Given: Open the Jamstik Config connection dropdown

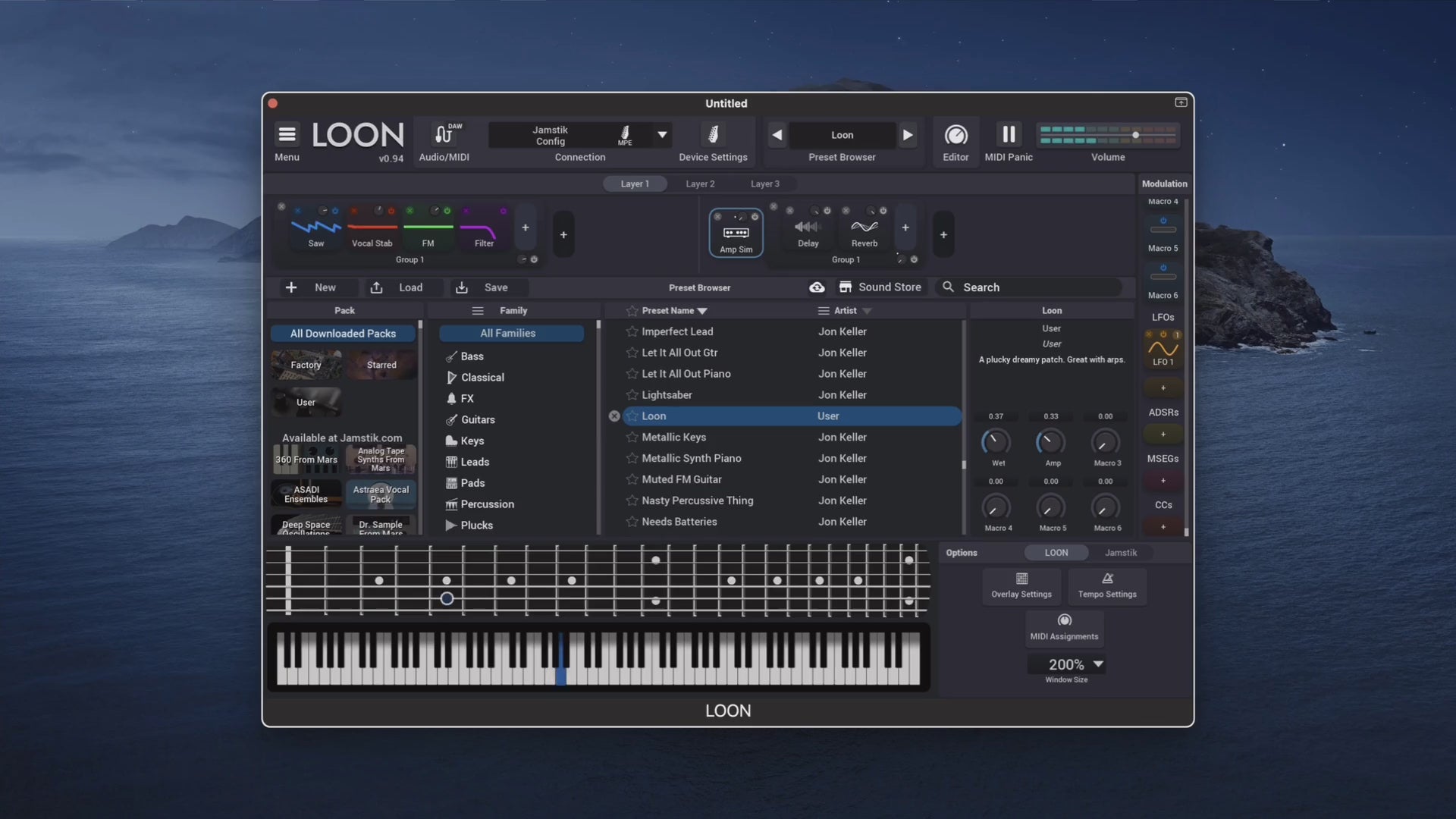Looking at the screenshot, I should 662,135.
